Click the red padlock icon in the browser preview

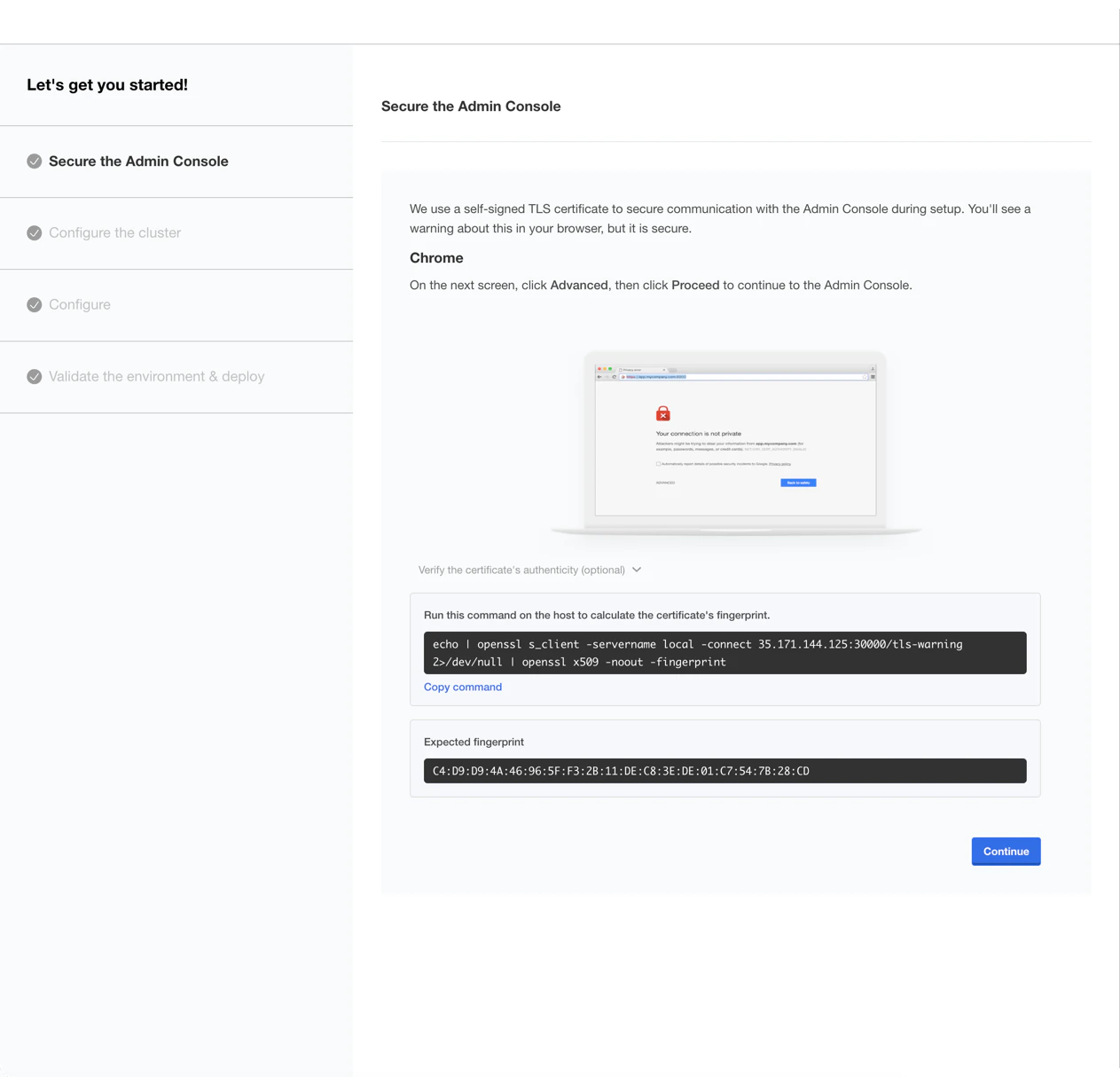click(662, 413)
